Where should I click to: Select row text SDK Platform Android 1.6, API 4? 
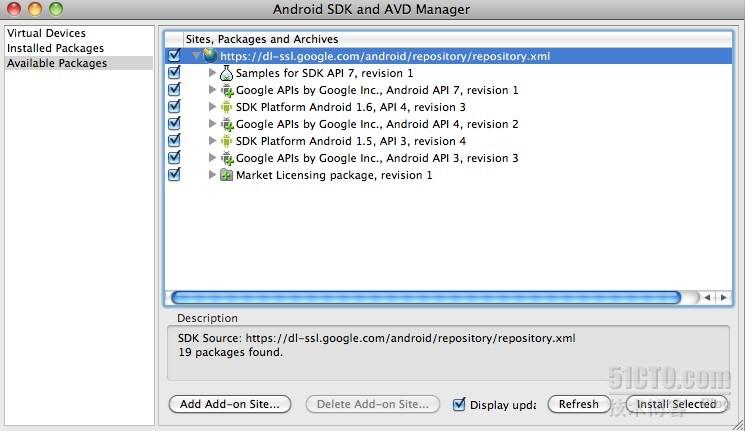pyautogui.click(x=351, y=107)
